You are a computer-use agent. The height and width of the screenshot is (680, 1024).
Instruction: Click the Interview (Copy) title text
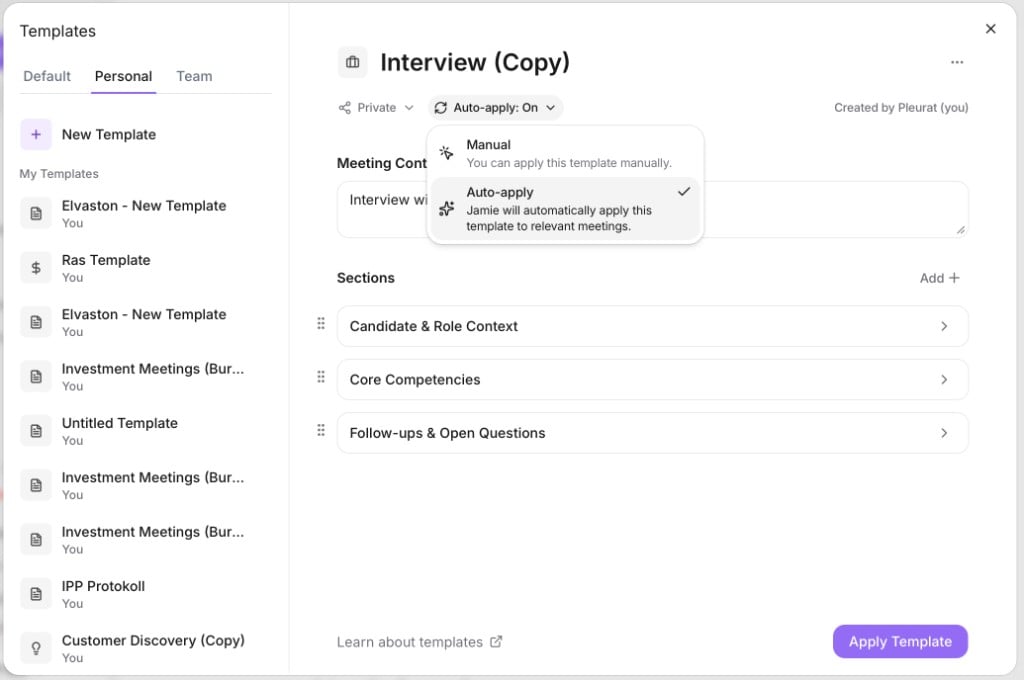475,62
